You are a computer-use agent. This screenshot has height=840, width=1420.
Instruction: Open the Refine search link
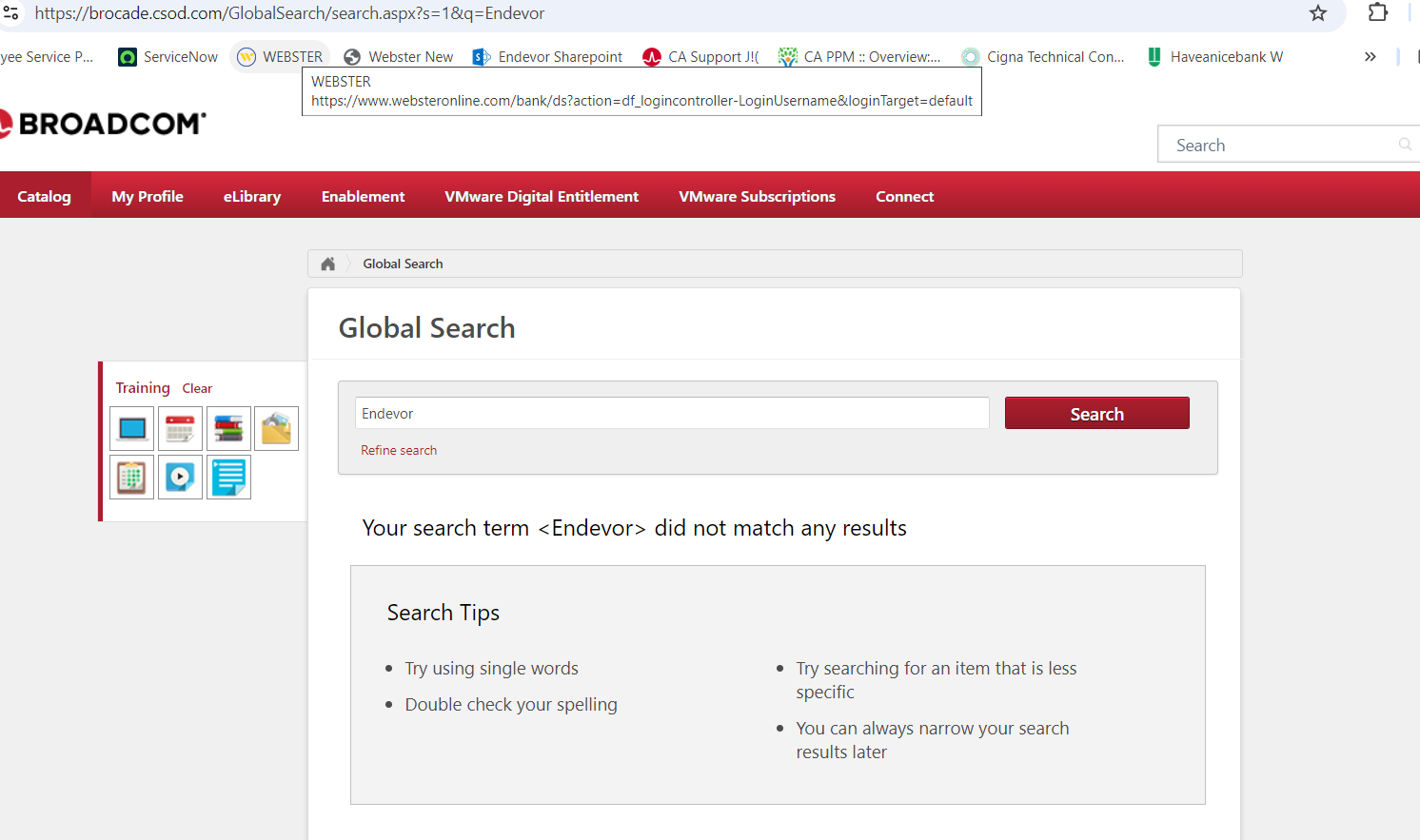tap(399, 450)
